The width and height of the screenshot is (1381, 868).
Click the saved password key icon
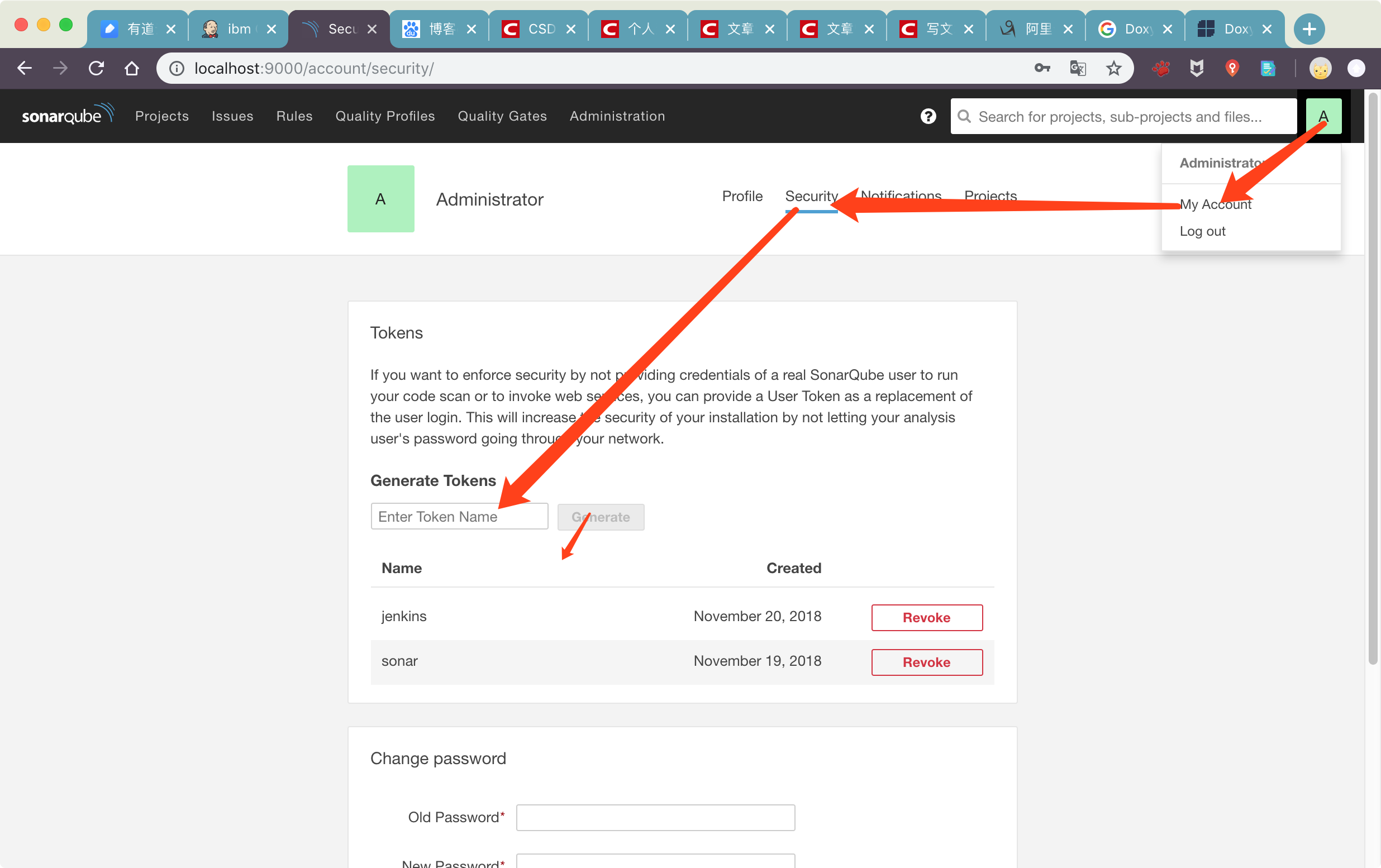click(x=1042, y=68)
